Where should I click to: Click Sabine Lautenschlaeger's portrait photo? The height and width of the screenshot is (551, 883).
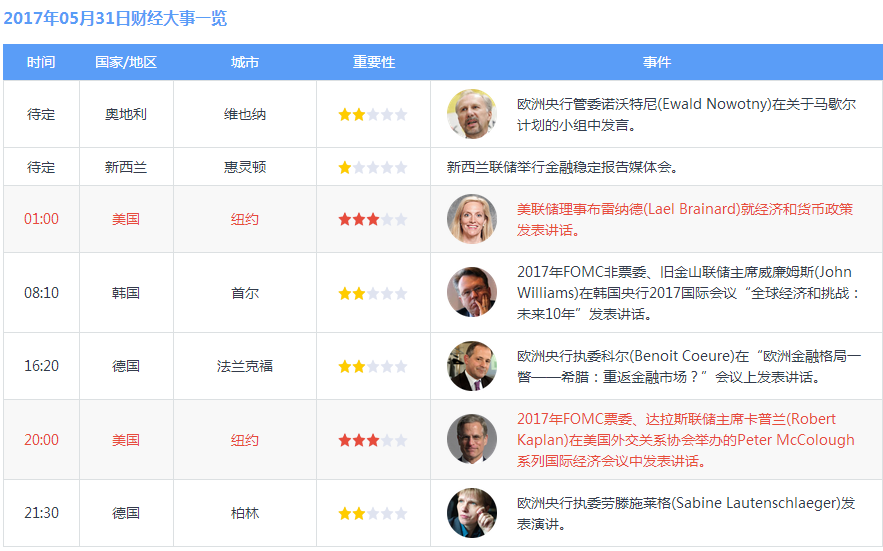tap(471, 513)
